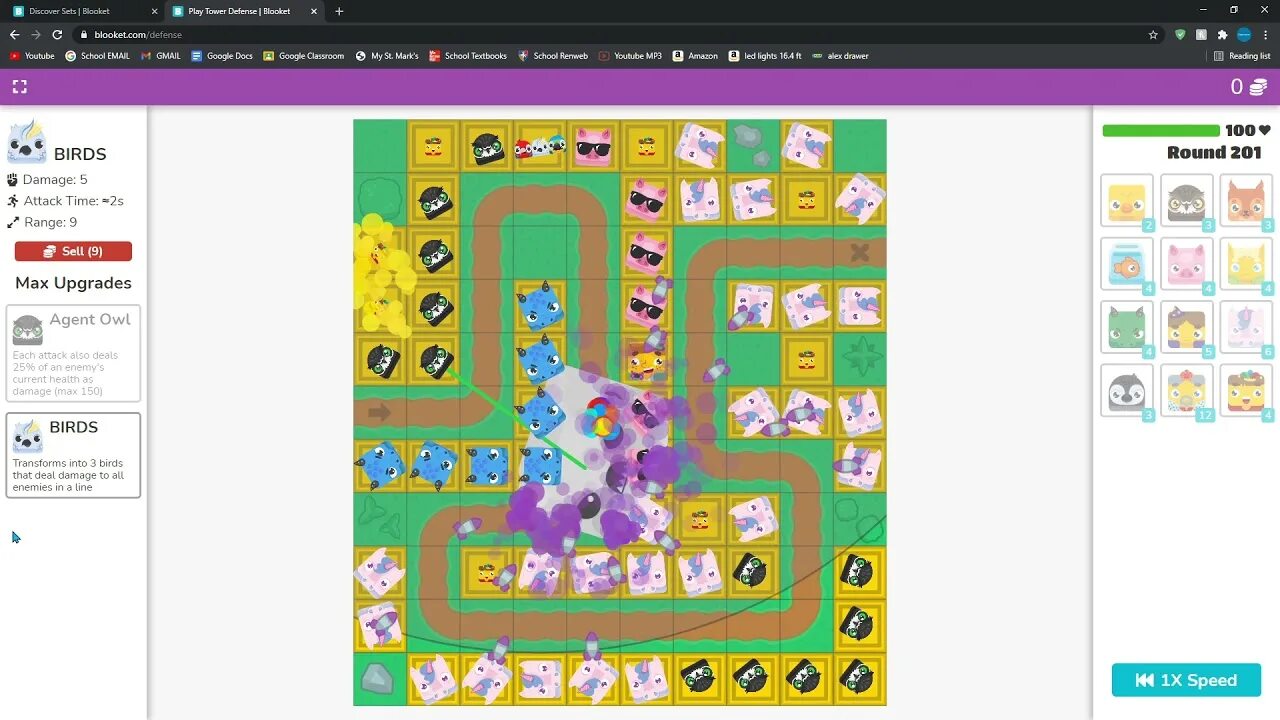
Task: Select the Goldfish bowl tower
Action: point(1127,265)
